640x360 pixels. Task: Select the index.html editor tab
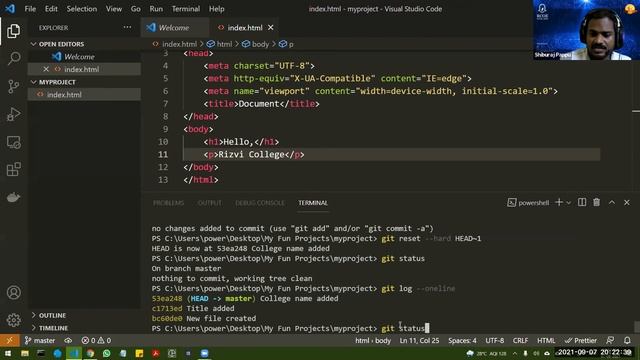[244, 27]
